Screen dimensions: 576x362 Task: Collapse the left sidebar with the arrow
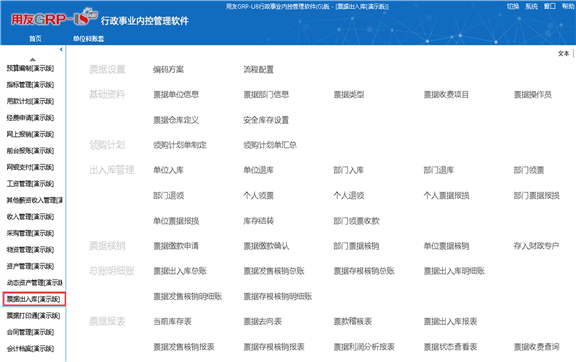point(61,49)
